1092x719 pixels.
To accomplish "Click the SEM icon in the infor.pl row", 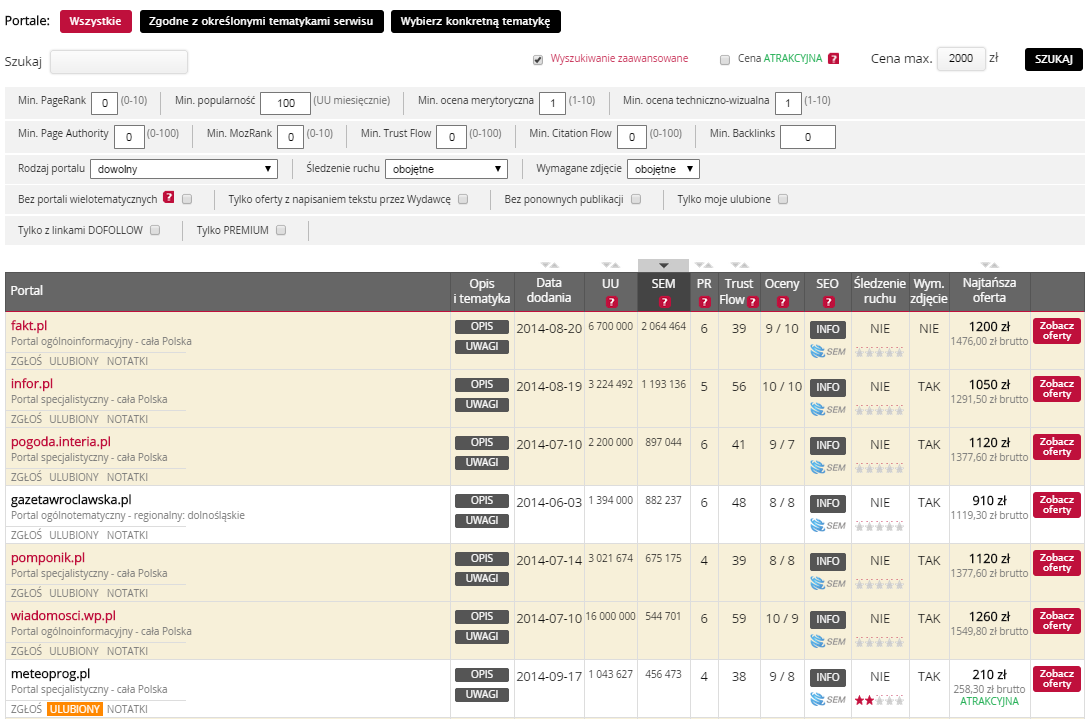I will coord(827,409).
